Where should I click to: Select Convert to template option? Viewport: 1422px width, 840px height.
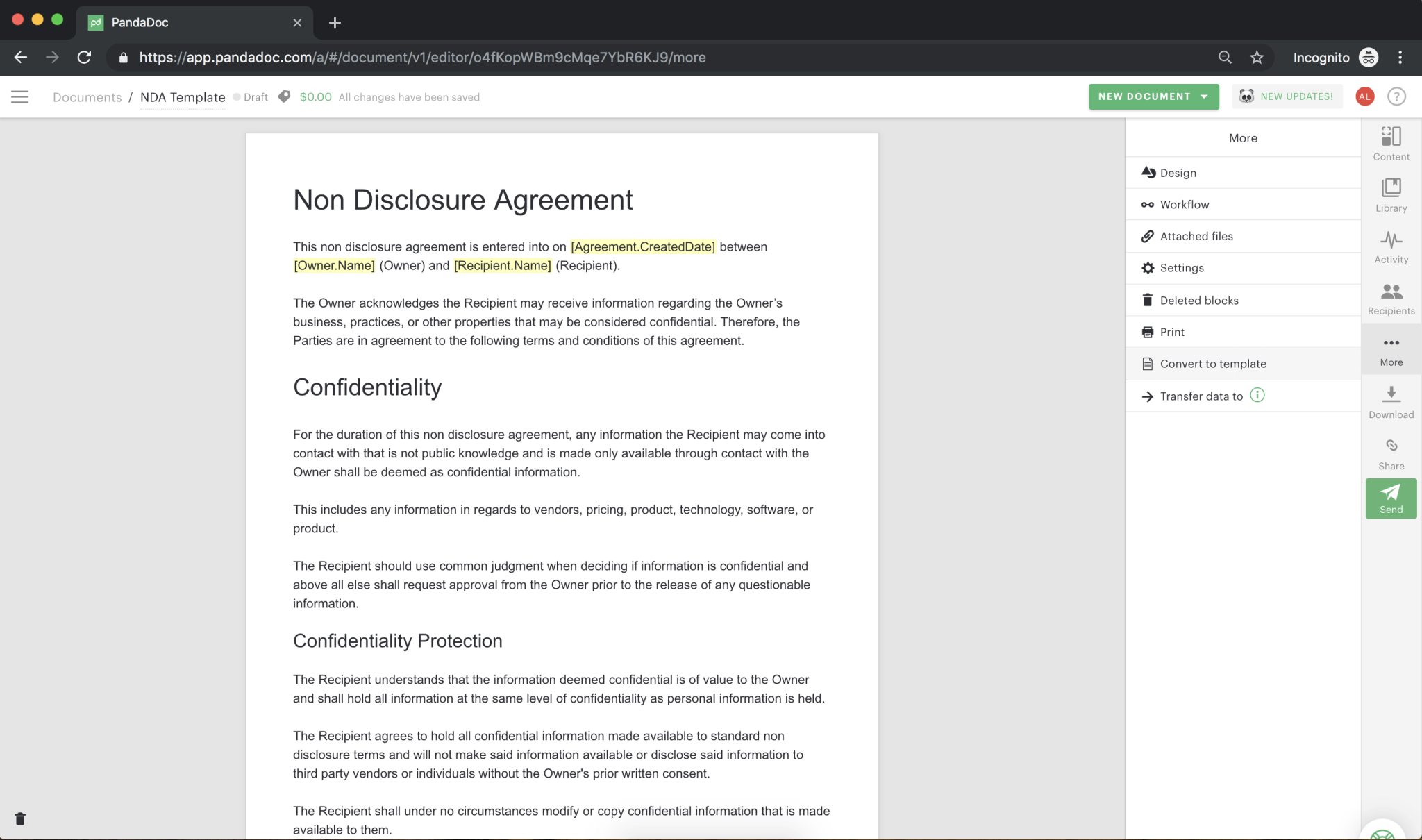coord(1212,364)
